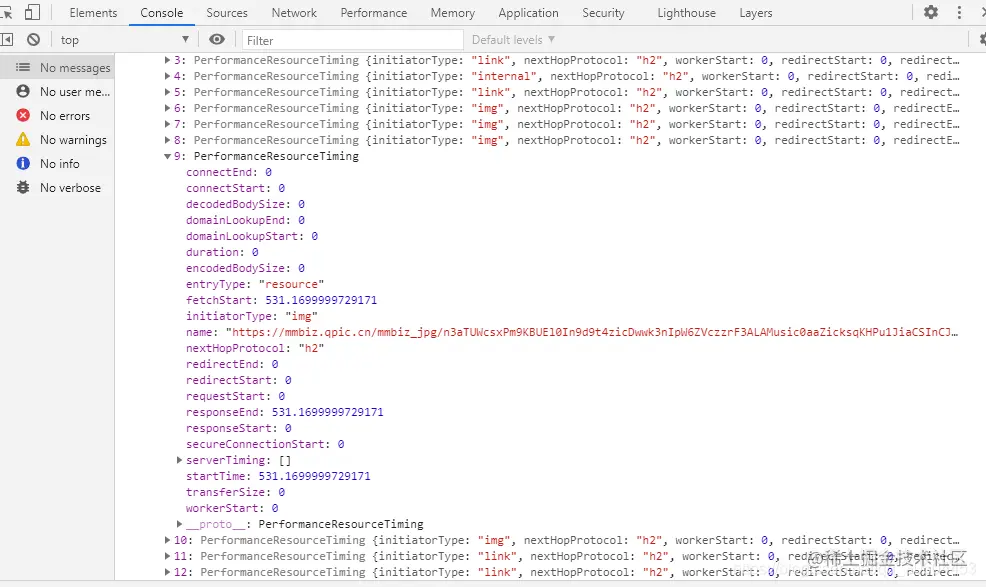Image resolution: width=986 pixels, height=587 pixels.
Task: Open the top execution context dropdown
Action: tap(125, 40)
